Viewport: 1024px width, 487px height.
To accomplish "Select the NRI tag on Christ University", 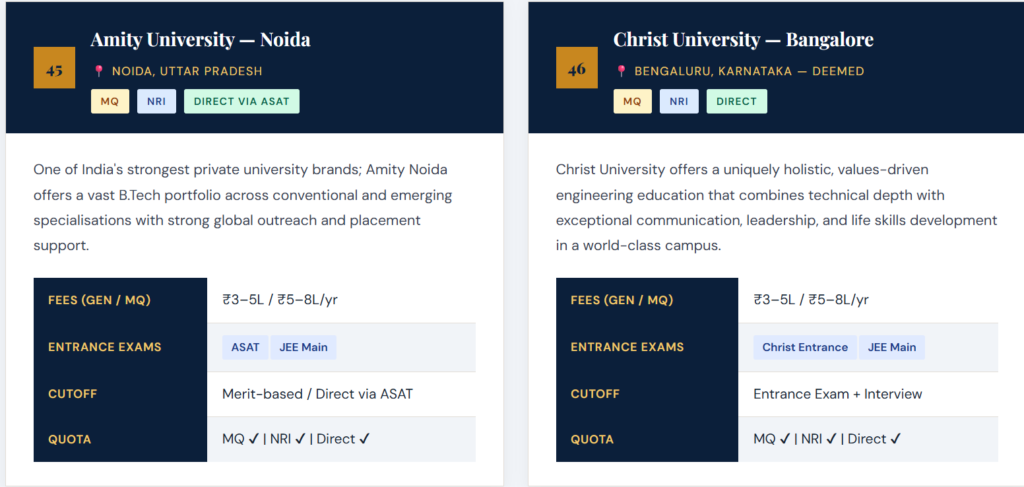I will 679,101.
